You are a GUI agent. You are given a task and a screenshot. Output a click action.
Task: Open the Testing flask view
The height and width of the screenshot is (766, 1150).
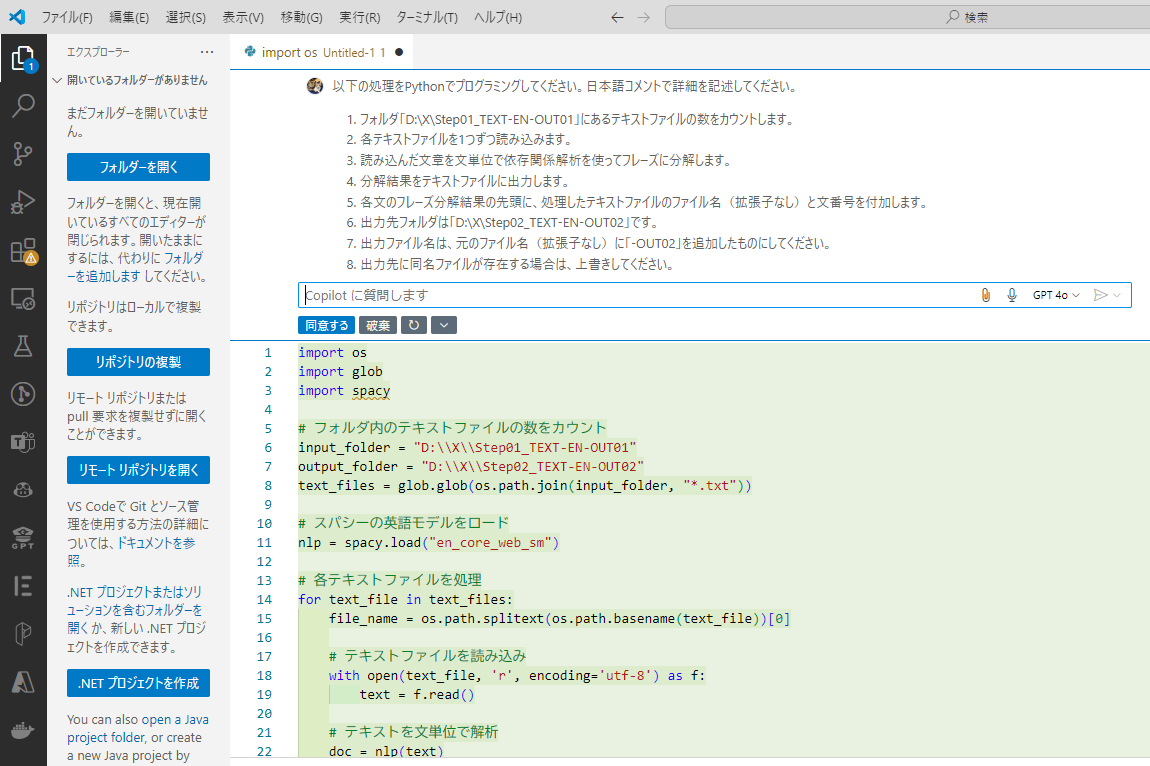23,346
